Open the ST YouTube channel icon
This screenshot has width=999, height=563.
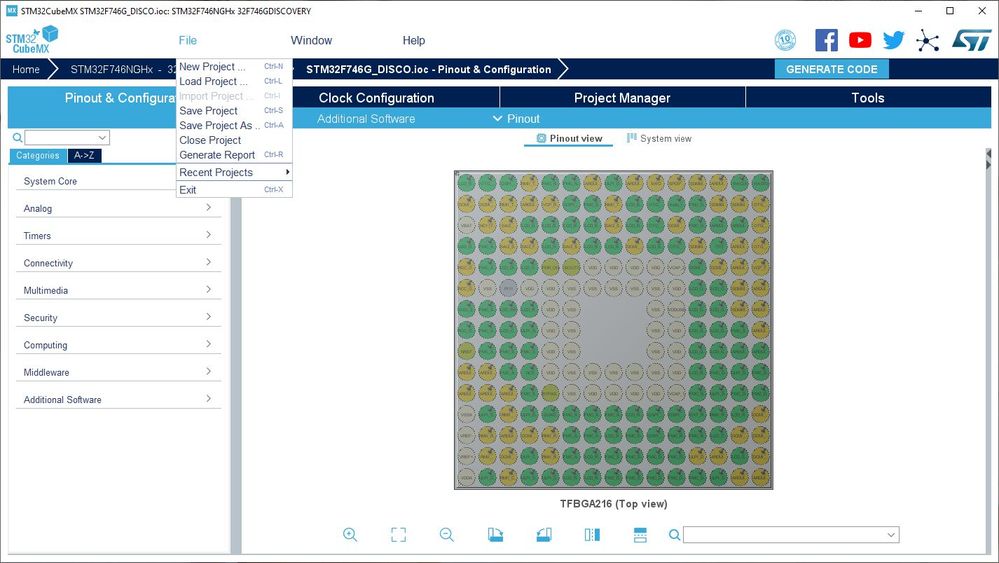[860, 40]
